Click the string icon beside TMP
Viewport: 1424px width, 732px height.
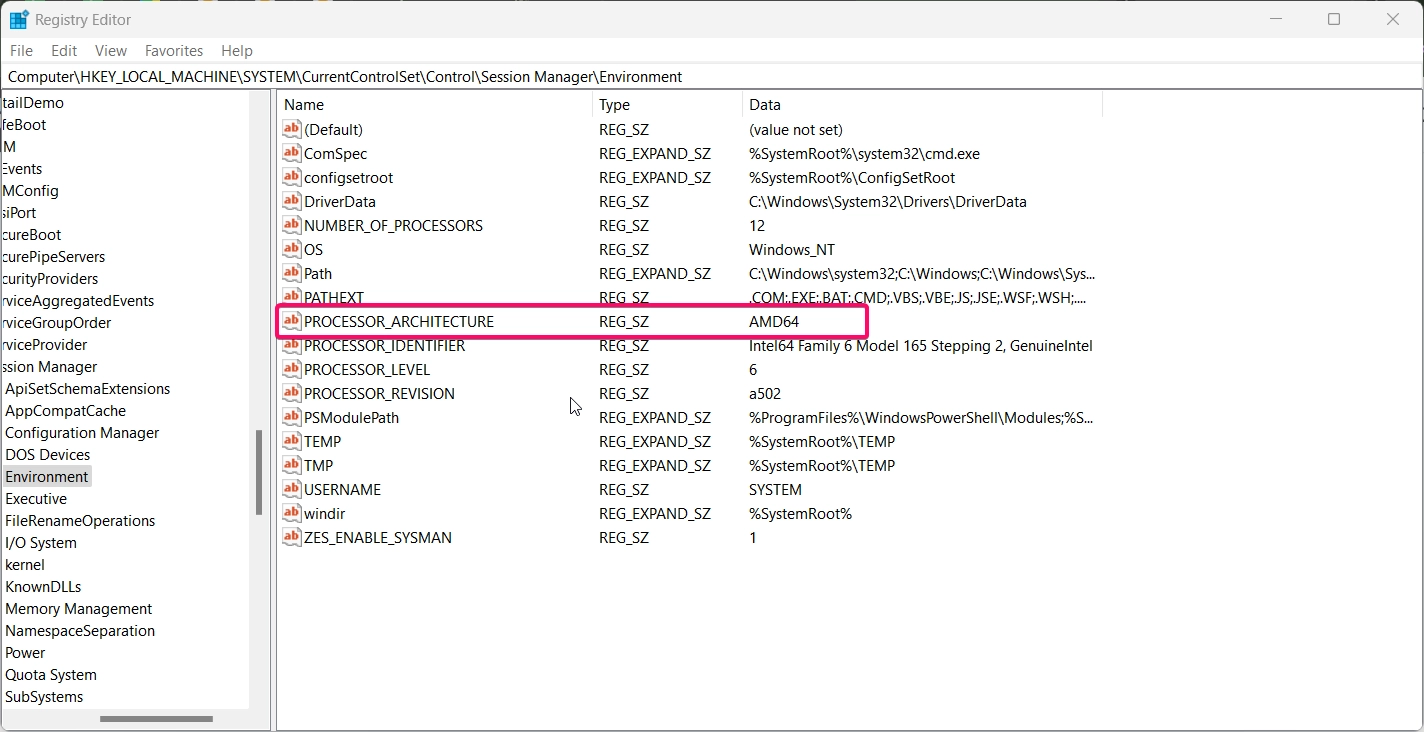(x=291, y=465)
